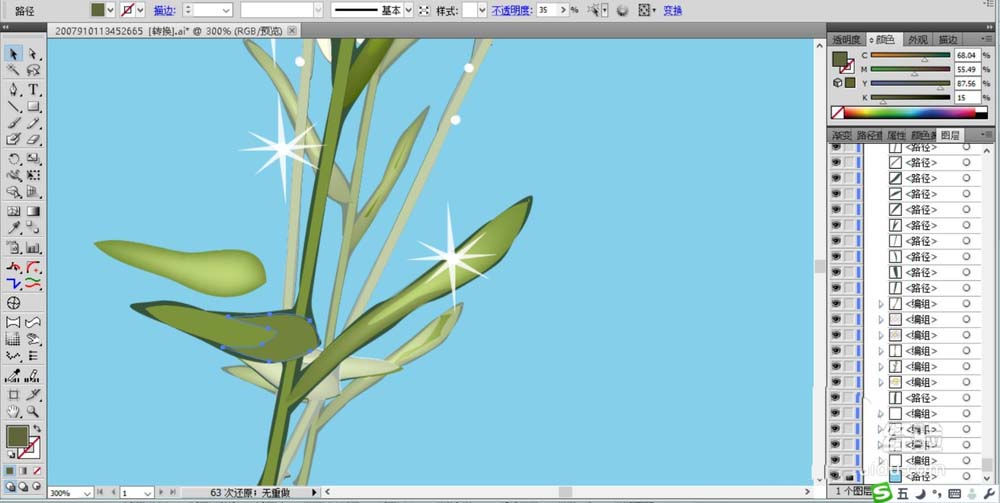Select the Scale tool
1000x503 pixels.
click(x=33, y=159)
